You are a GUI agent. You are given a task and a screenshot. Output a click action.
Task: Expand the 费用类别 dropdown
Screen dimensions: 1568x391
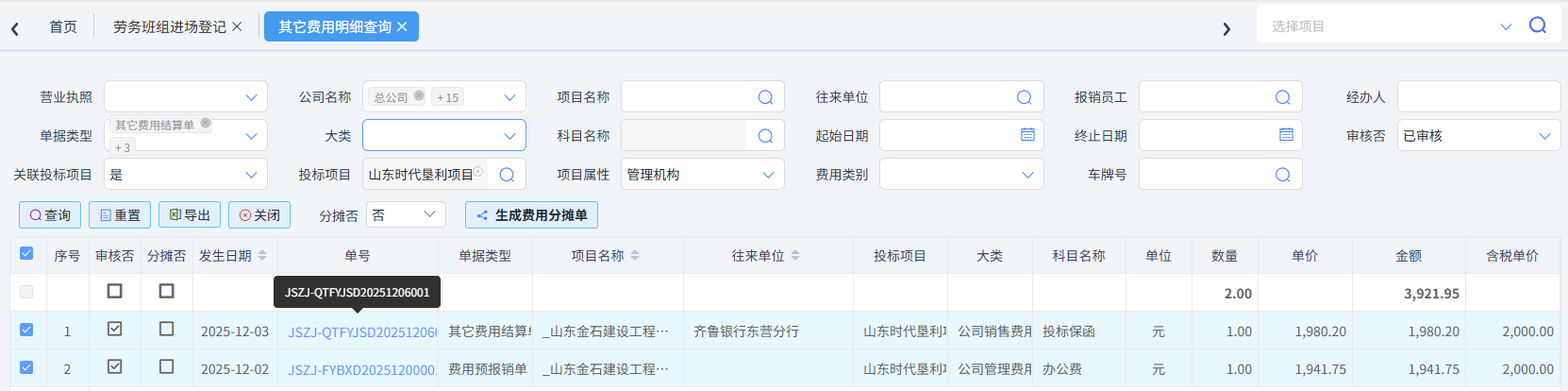(1027, 175)
